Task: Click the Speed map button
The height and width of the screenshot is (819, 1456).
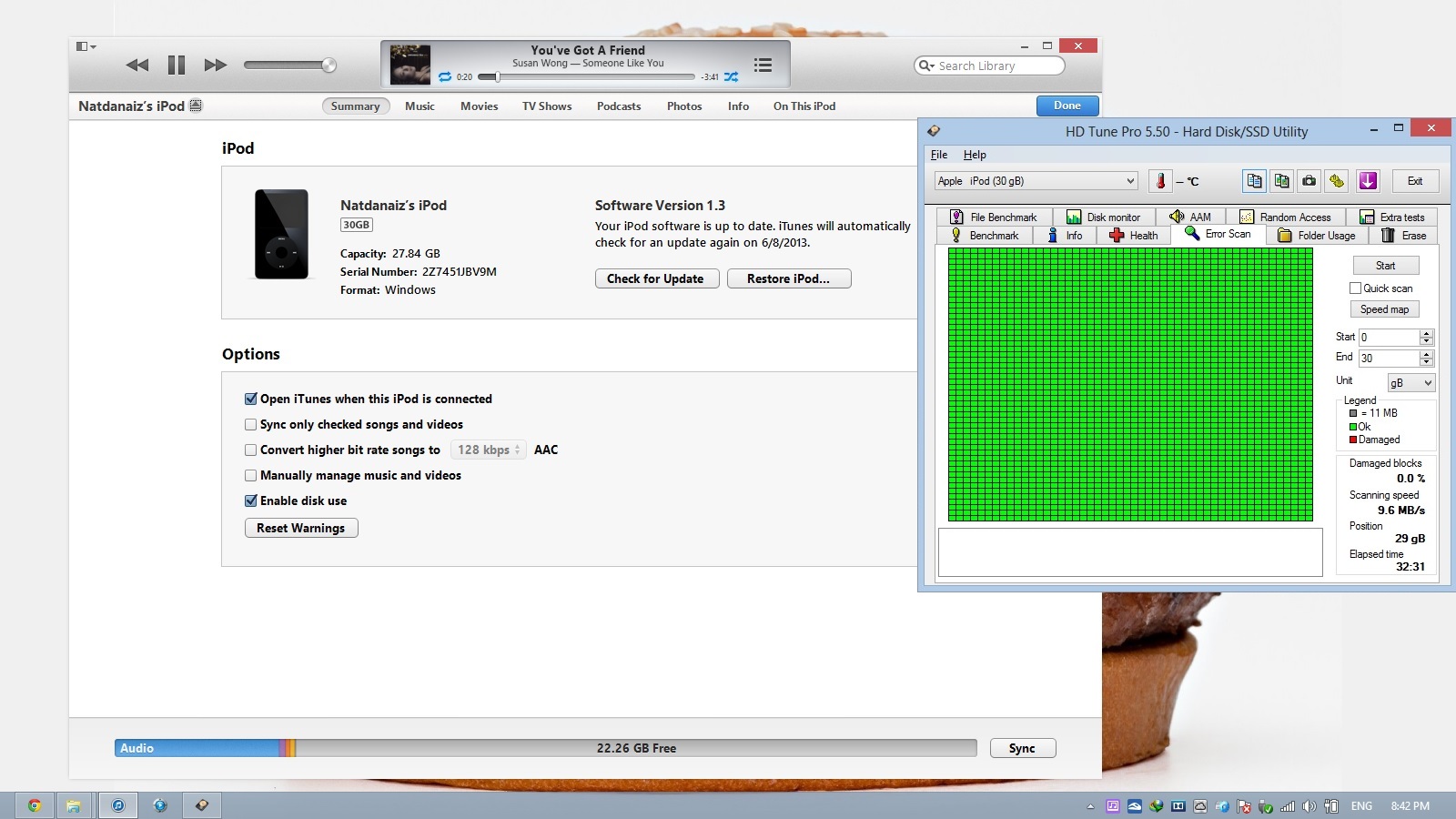Action: click(x=1385, y=309)
